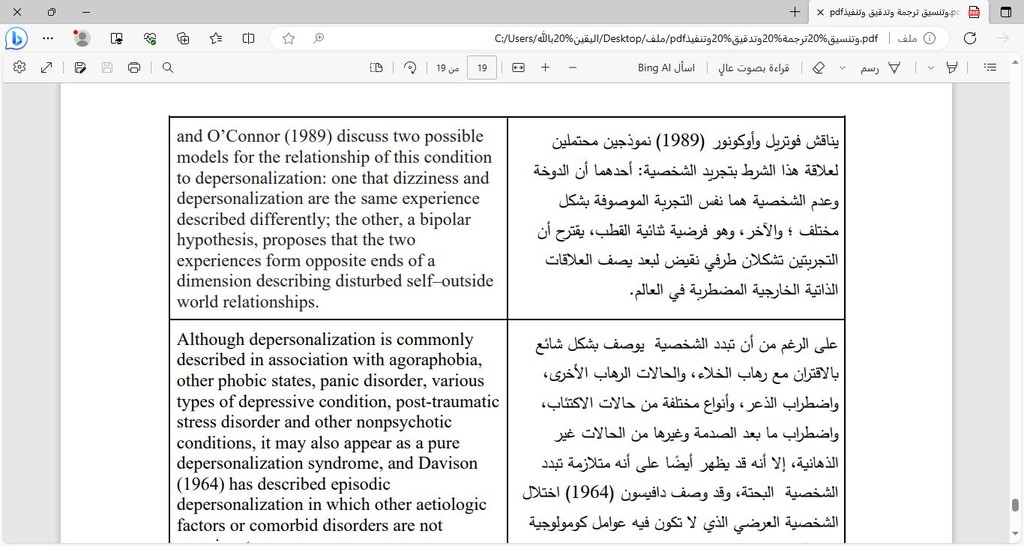Refresh the page
1024x546 pixels.
970,39
